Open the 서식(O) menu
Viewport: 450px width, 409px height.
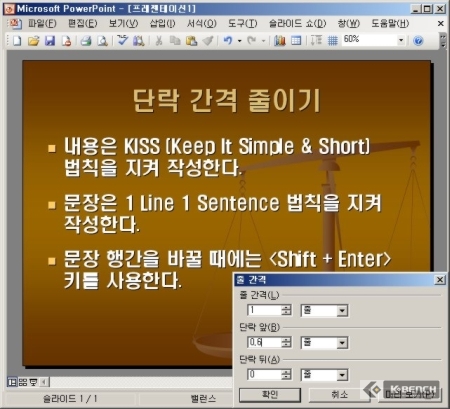tap(201, 23)
